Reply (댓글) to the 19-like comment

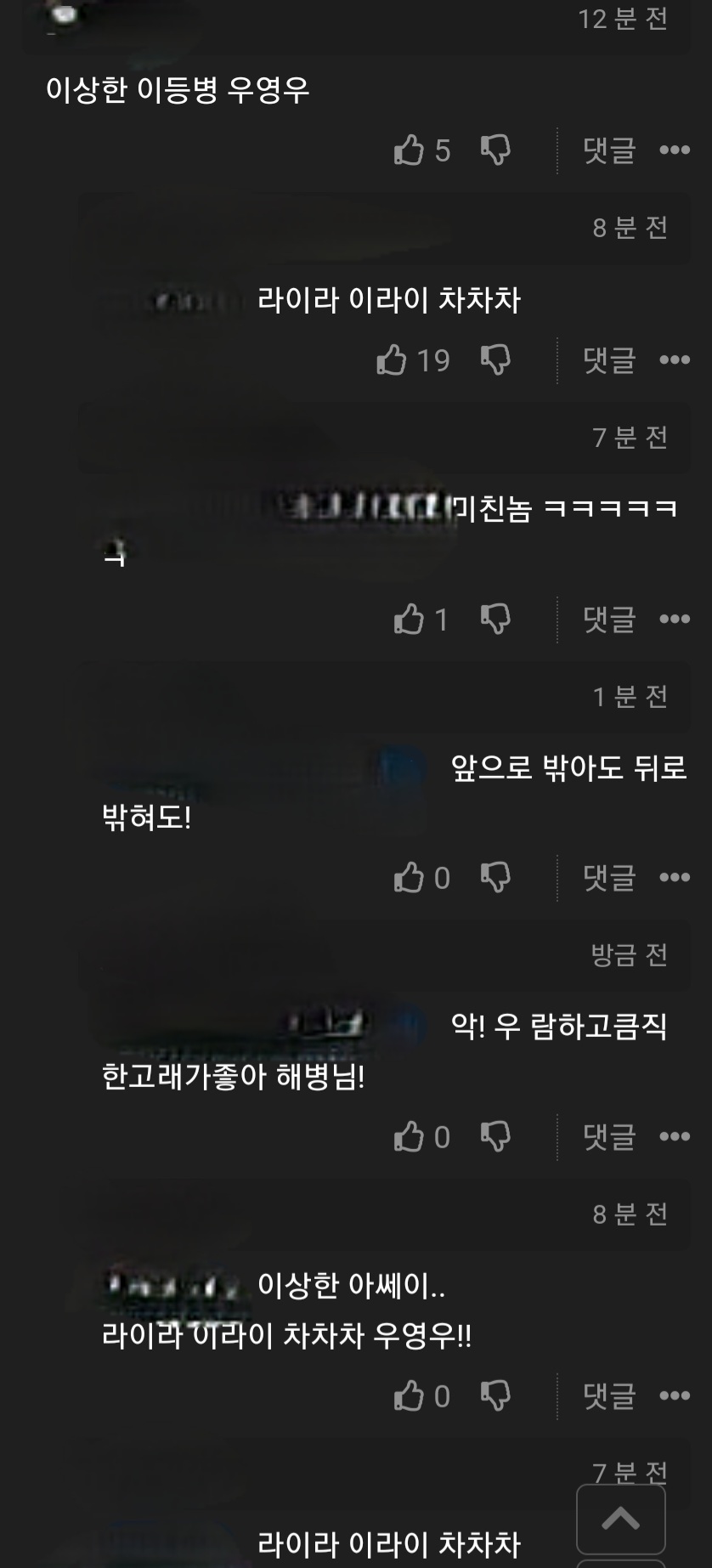pyautogui.click(x=609, y=359)
